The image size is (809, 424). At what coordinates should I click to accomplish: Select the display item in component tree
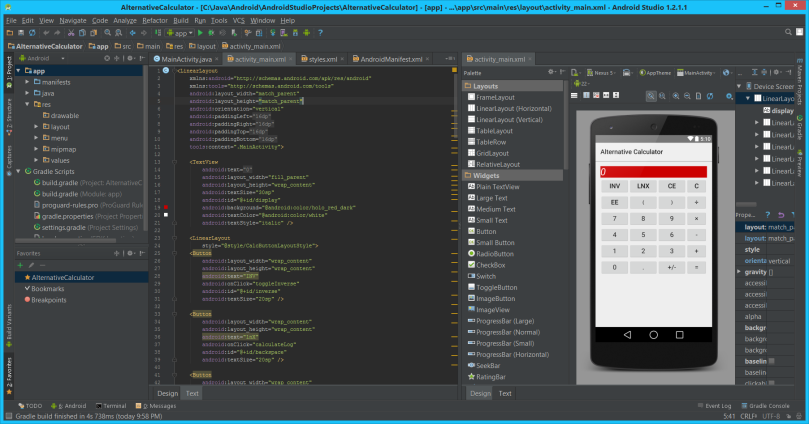pyautogui.click(x=778, y=110)
